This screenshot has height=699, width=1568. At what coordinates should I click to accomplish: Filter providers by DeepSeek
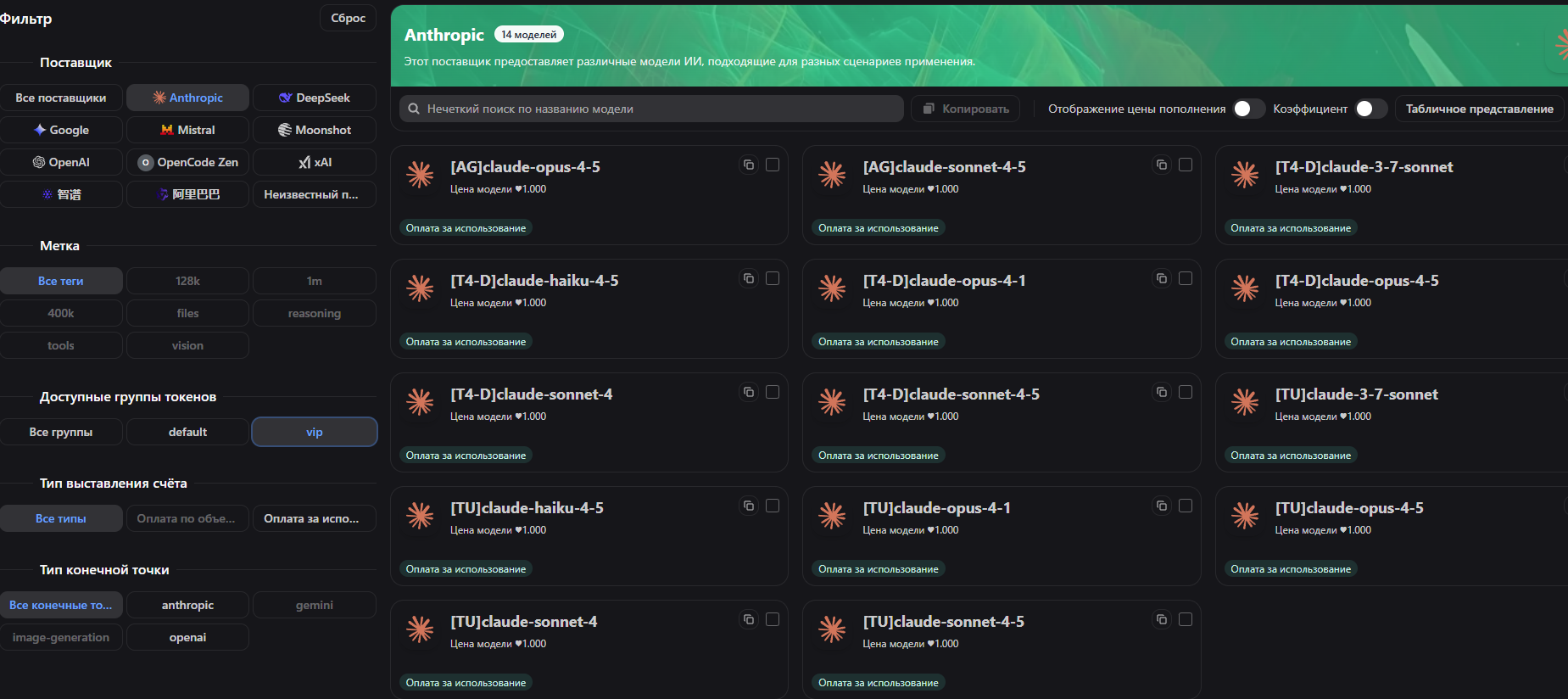(315, 98)
